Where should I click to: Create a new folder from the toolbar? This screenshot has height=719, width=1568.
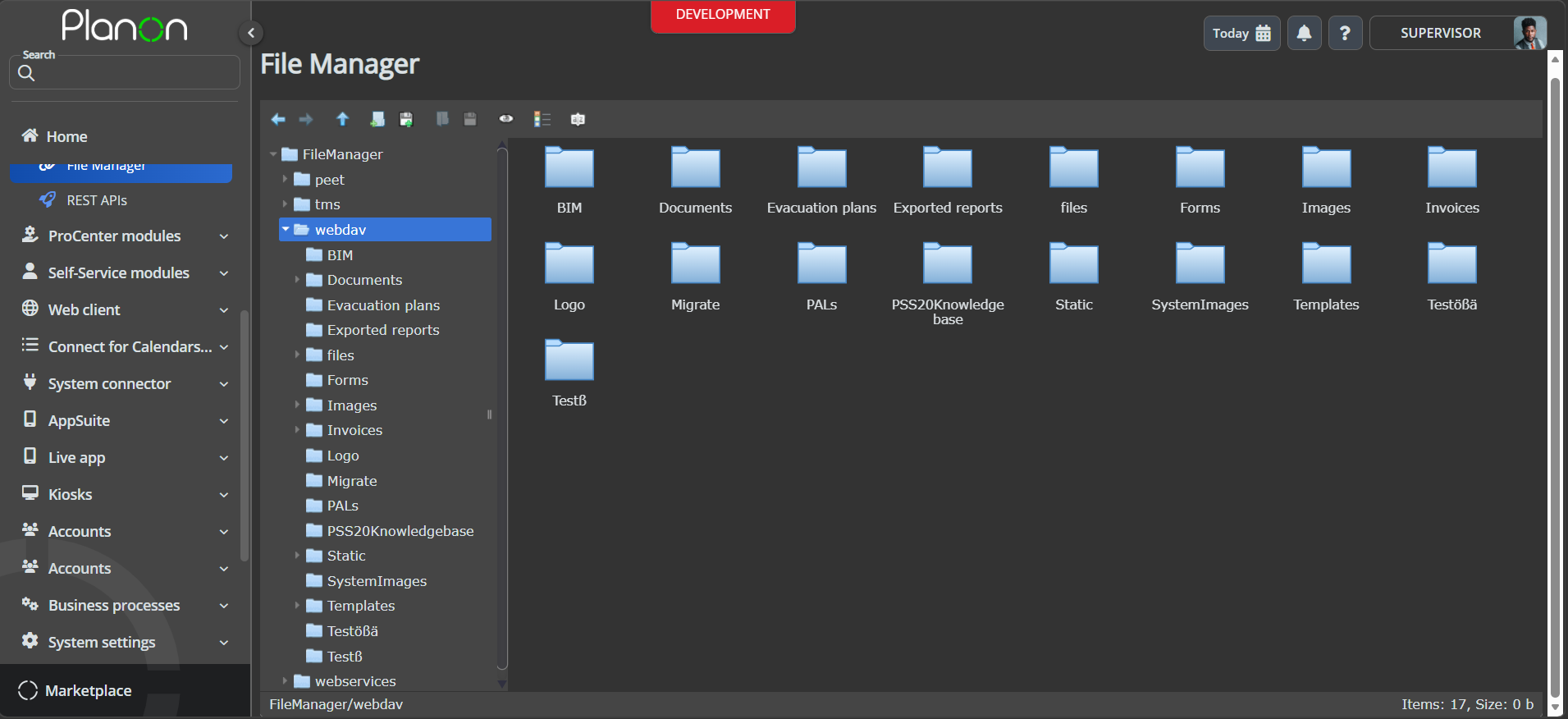pos(377,120)
